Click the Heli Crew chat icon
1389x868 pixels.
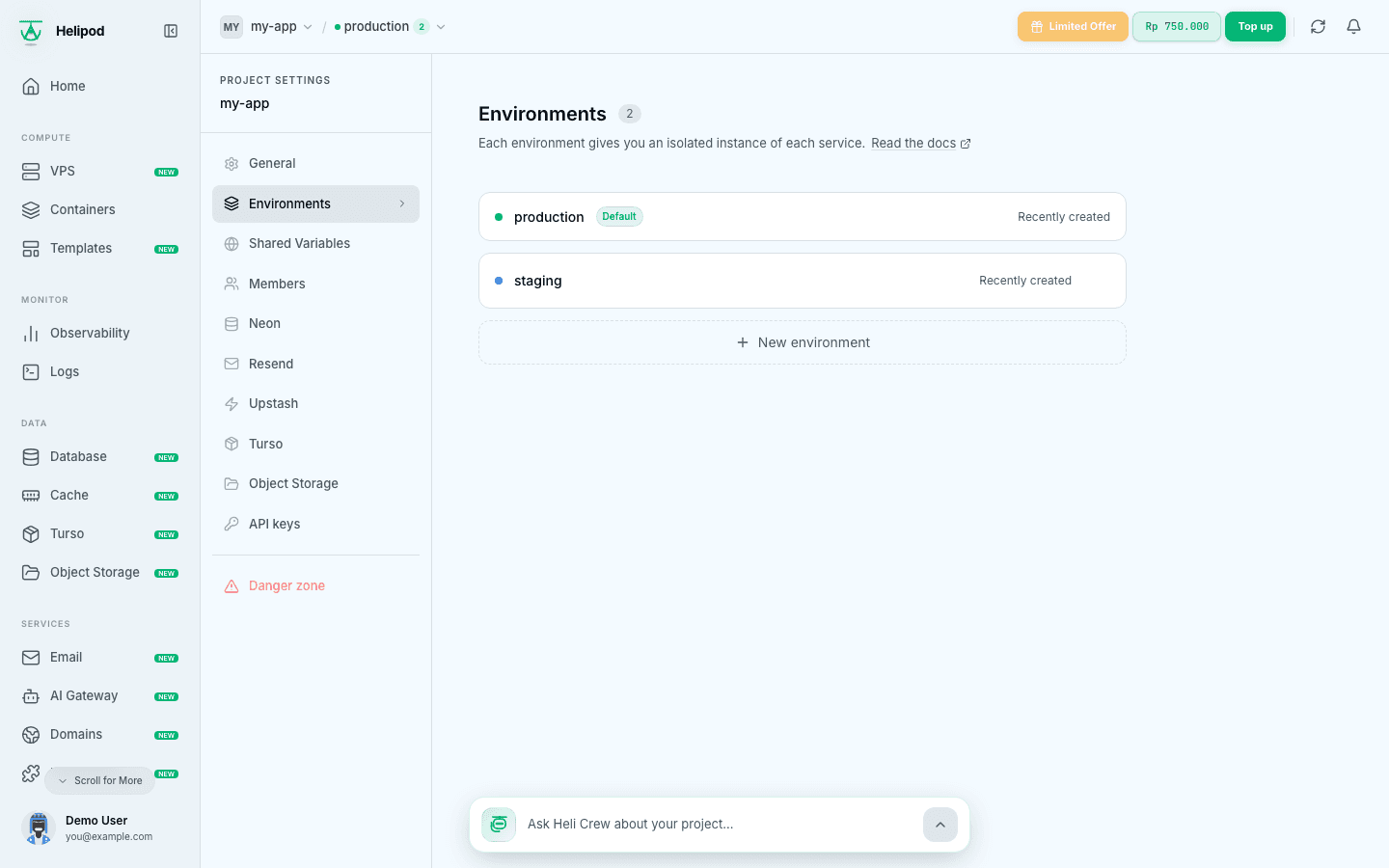[x=499, y=825]
